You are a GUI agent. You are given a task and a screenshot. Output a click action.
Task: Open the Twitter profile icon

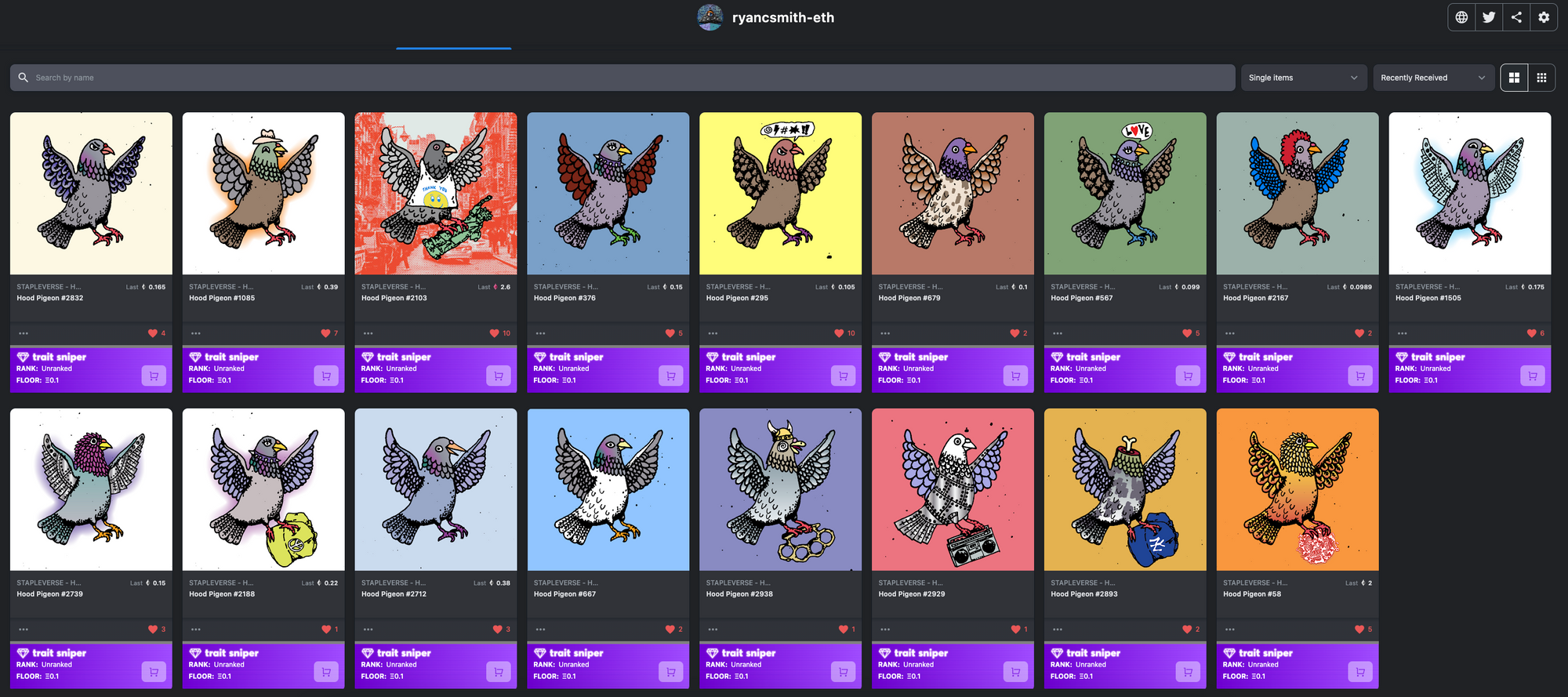(x=1489, y=17)
